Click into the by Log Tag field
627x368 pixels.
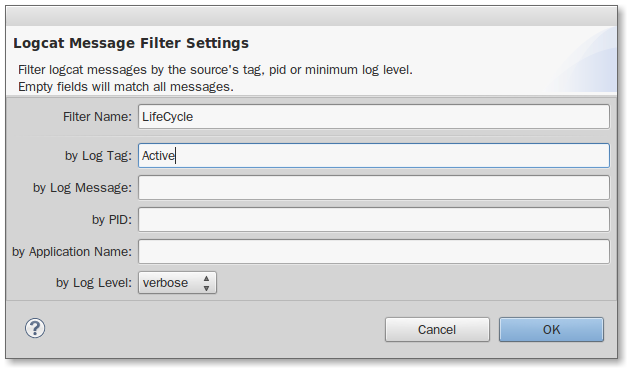click(x=373, y=156)
